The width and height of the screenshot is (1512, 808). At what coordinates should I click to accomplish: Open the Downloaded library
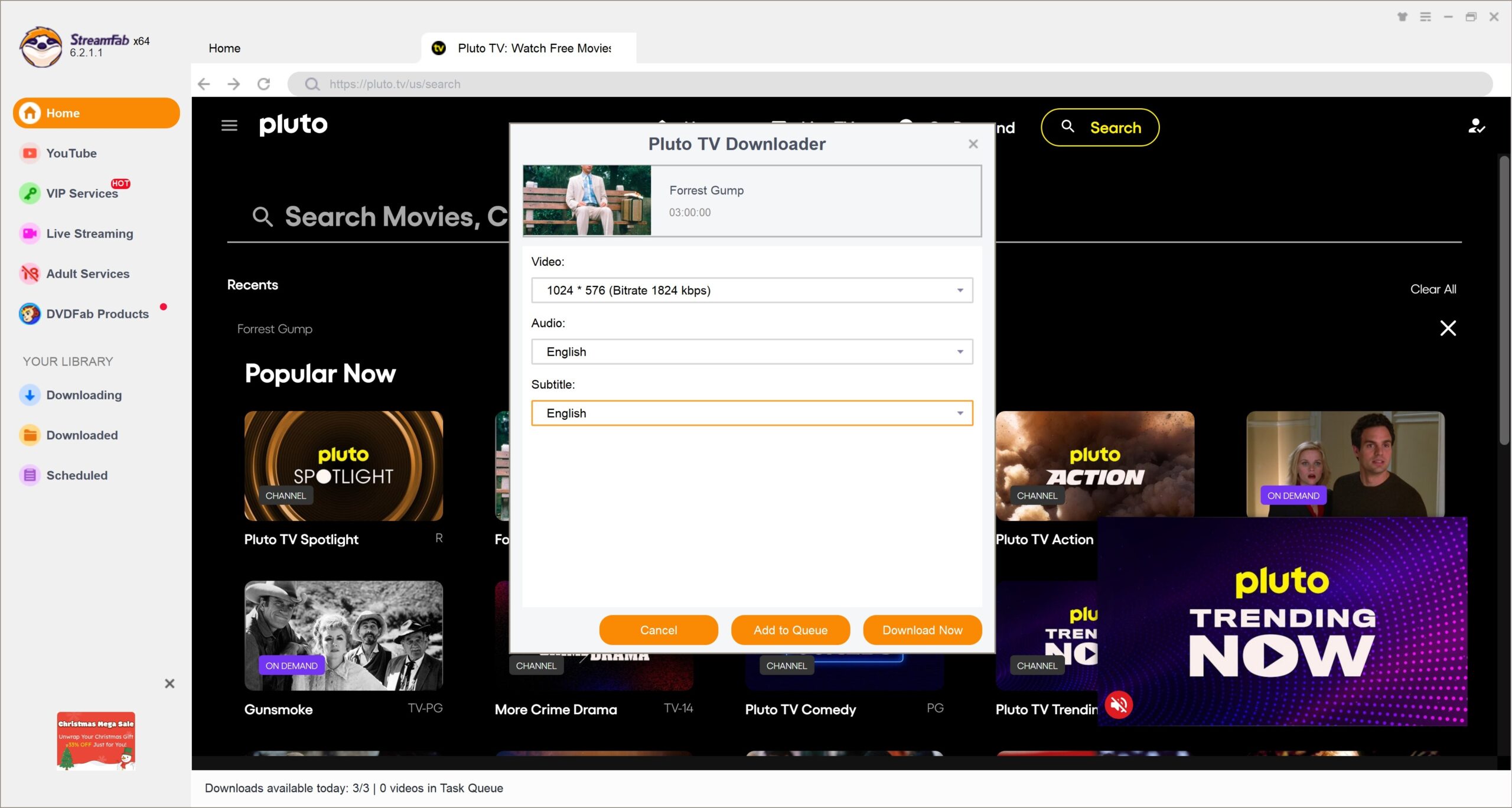coord(82,435)
